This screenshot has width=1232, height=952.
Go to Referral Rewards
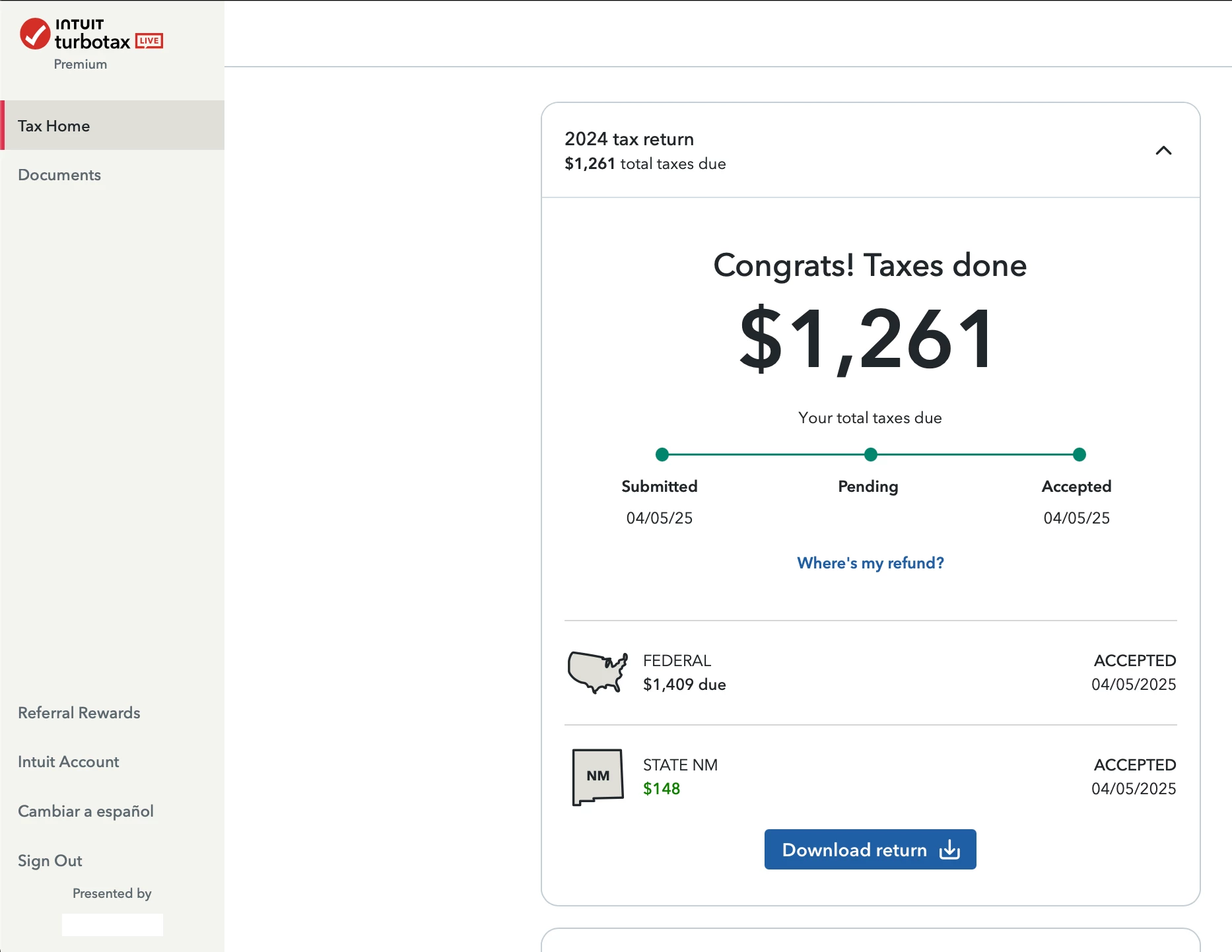coord(79,713)
